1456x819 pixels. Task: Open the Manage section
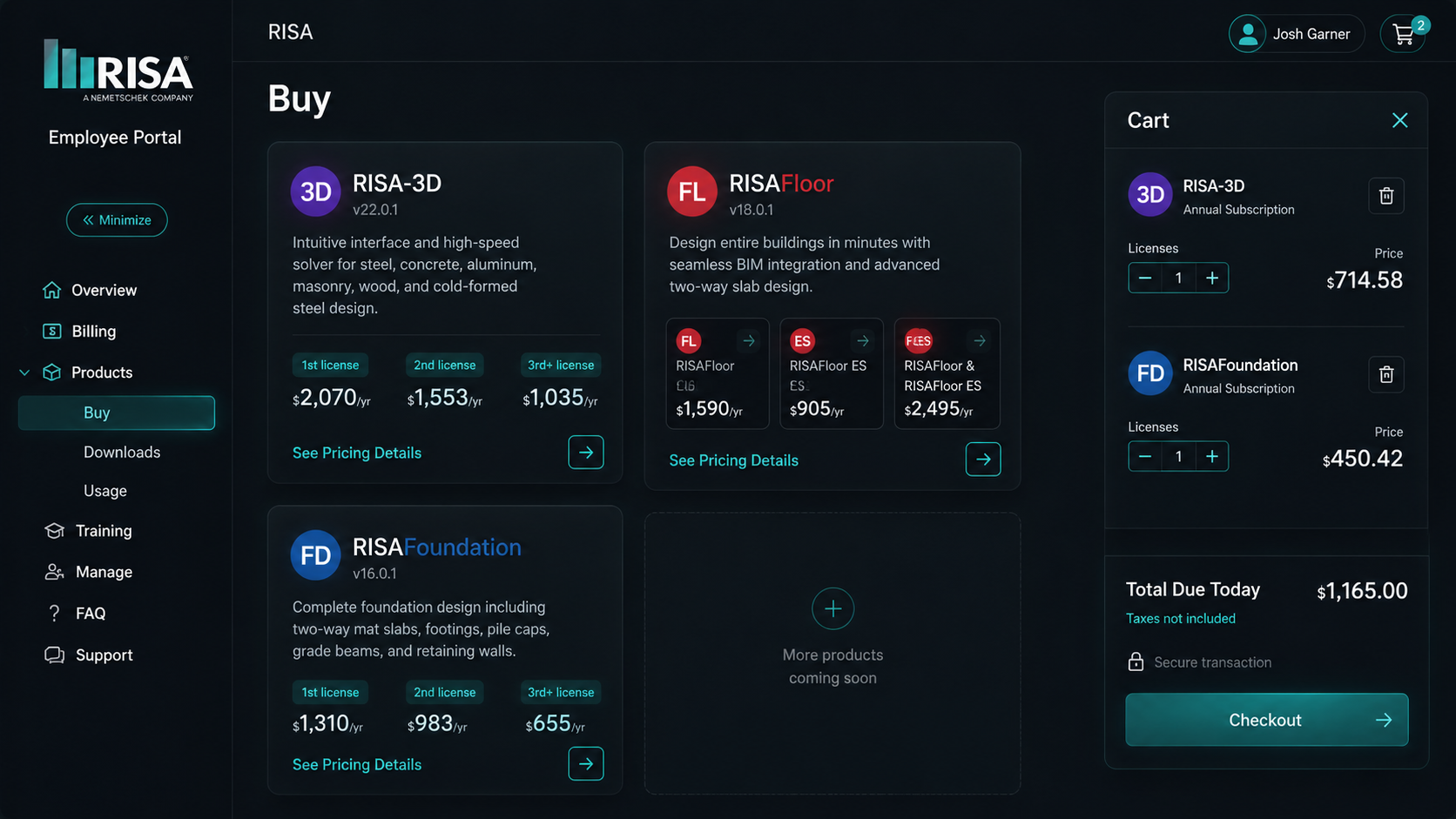tap(88, 572)
